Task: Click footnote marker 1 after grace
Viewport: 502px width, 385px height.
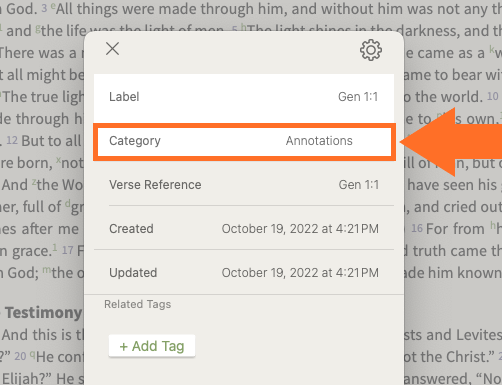Action: 55,247
